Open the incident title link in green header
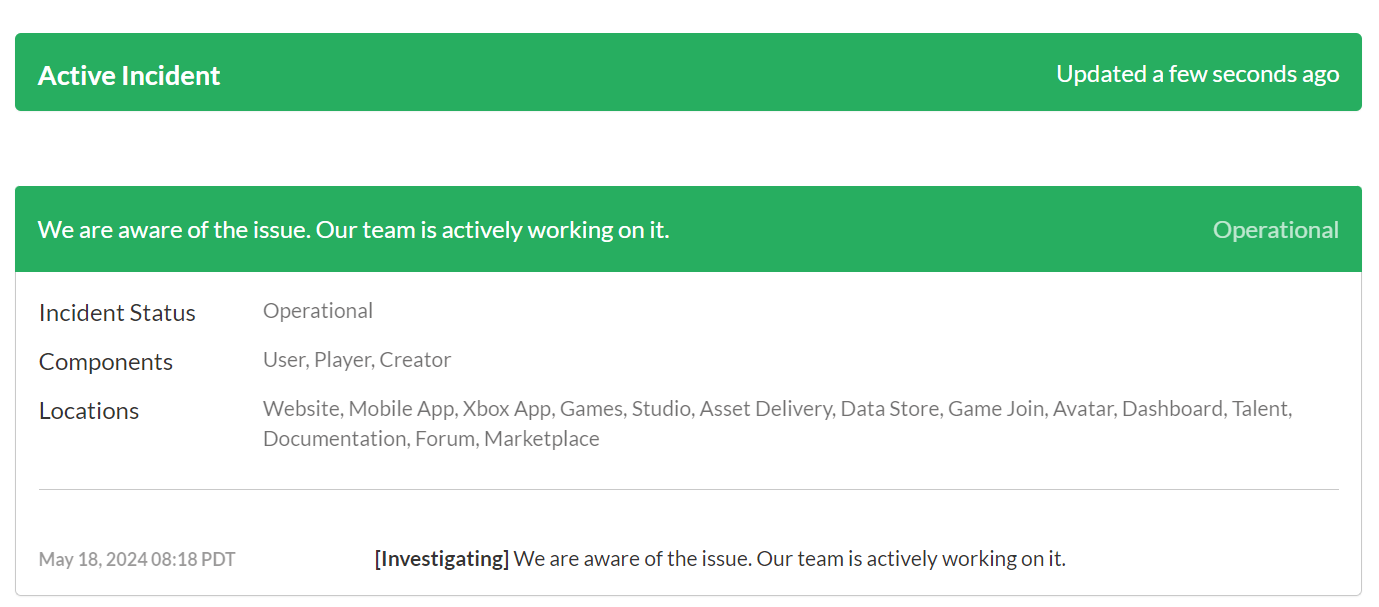 click(353, 230)
